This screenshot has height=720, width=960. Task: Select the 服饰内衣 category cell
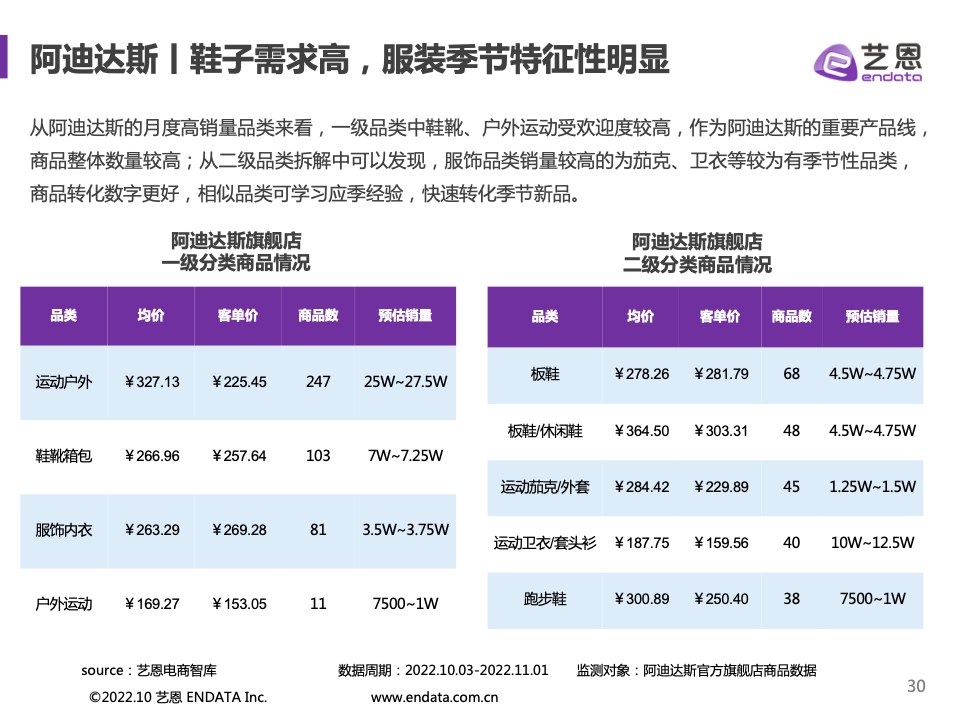64,530
